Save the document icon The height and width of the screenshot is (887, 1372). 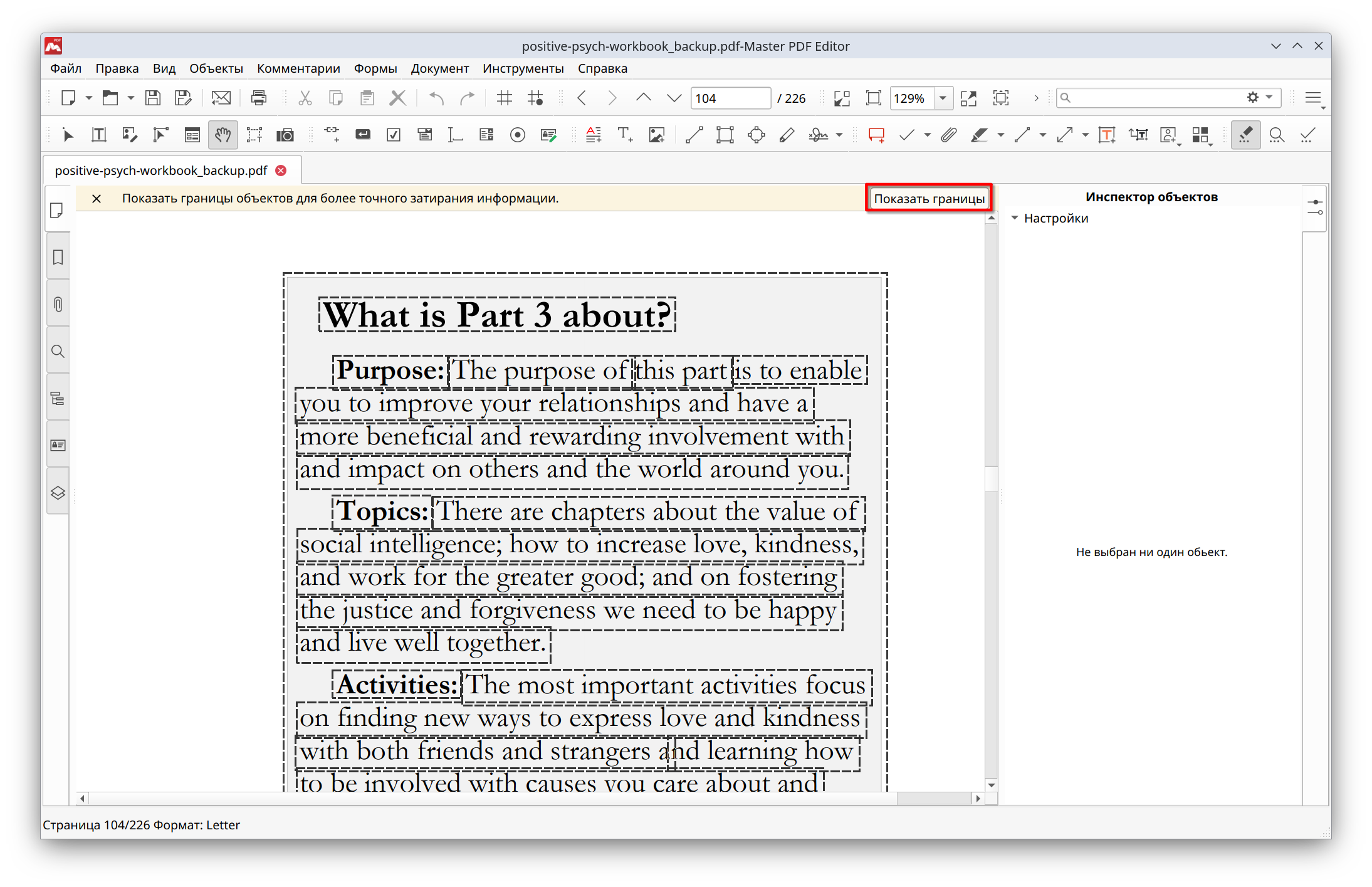(x=153, y=98)
